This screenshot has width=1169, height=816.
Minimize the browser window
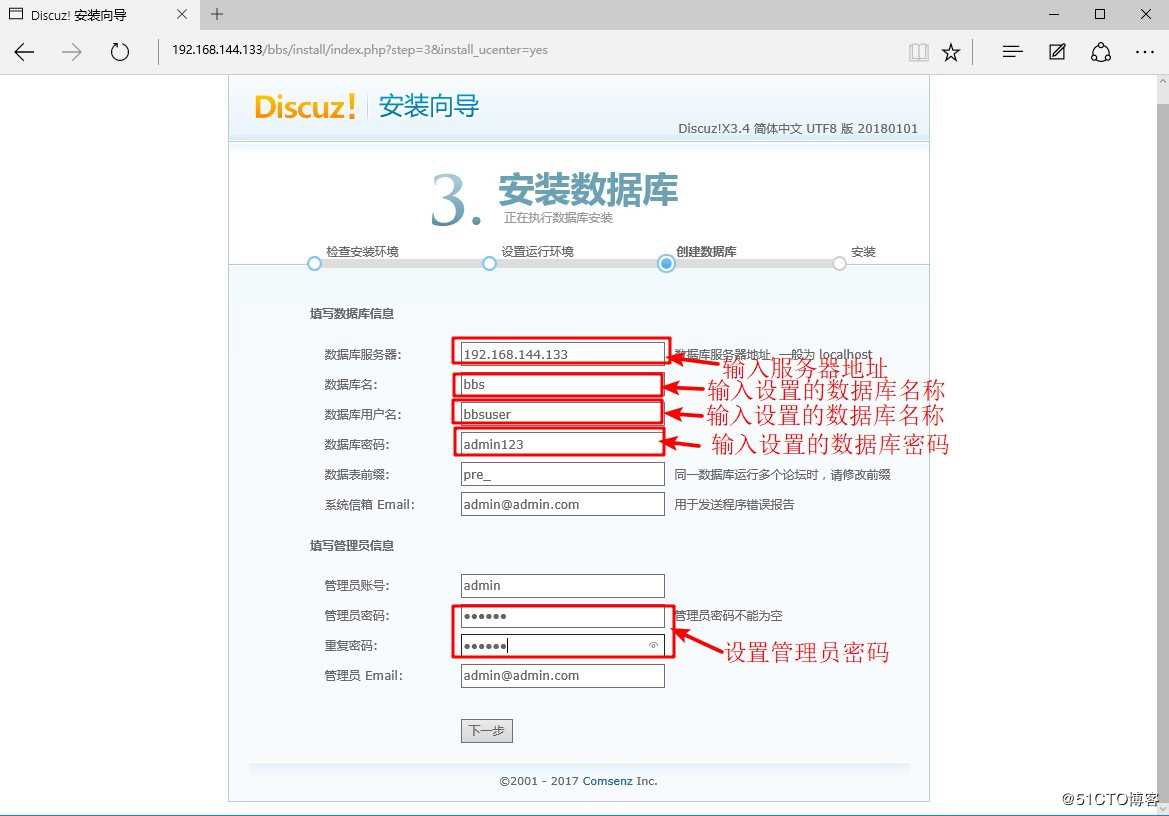pos(1053,14)
